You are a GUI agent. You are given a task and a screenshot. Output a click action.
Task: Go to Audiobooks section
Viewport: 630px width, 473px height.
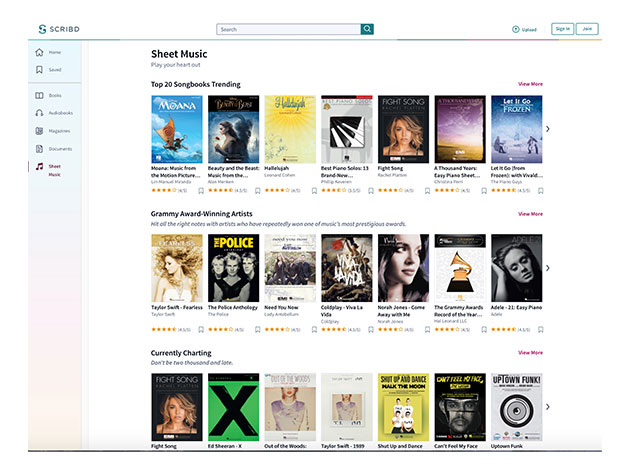coord(54,113)
